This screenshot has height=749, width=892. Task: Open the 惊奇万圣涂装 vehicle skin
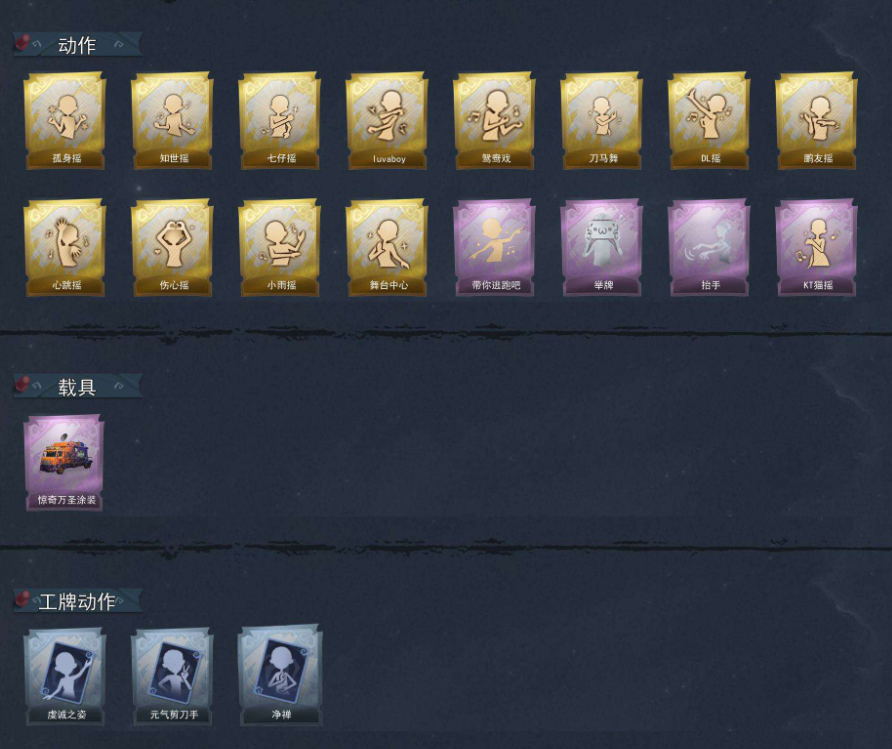(64, 462)
